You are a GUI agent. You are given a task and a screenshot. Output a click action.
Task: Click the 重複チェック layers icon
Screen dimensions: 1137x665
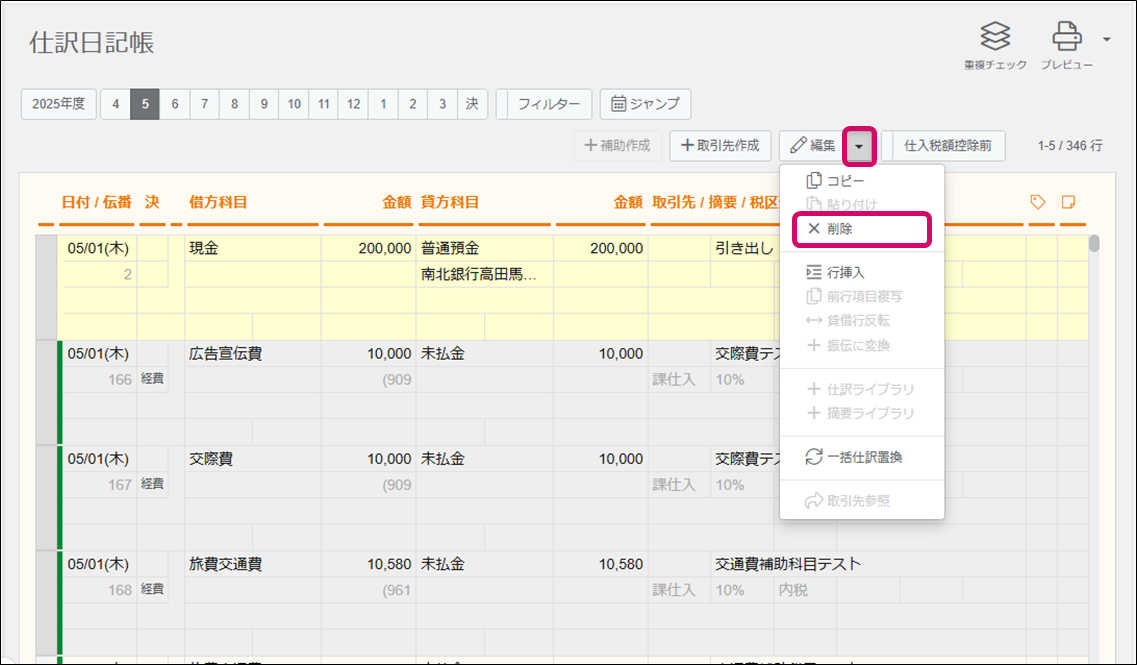[x=994, y=38]
